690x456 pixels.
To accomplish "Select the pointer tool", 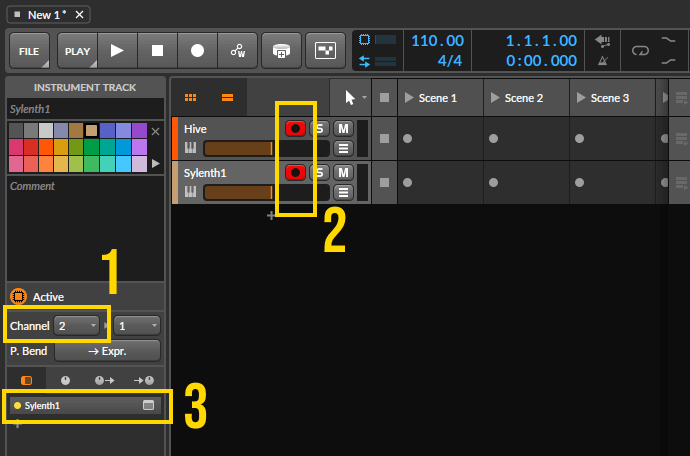I will coord(350,98).
